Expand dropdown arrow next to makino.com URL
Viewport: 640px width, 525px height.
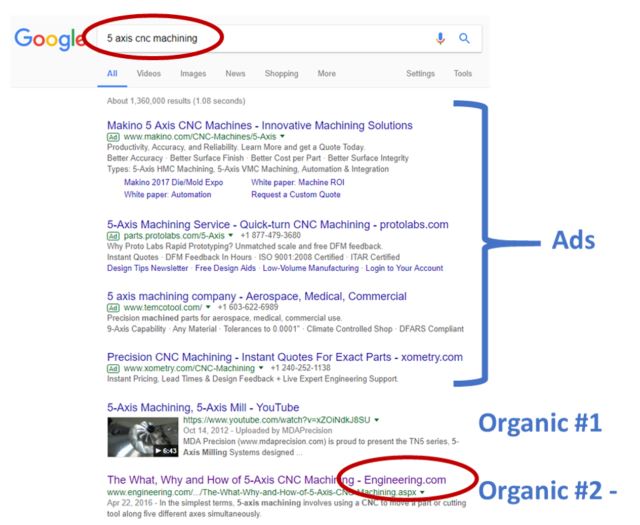pyautogui.click(x=282, y=136)
